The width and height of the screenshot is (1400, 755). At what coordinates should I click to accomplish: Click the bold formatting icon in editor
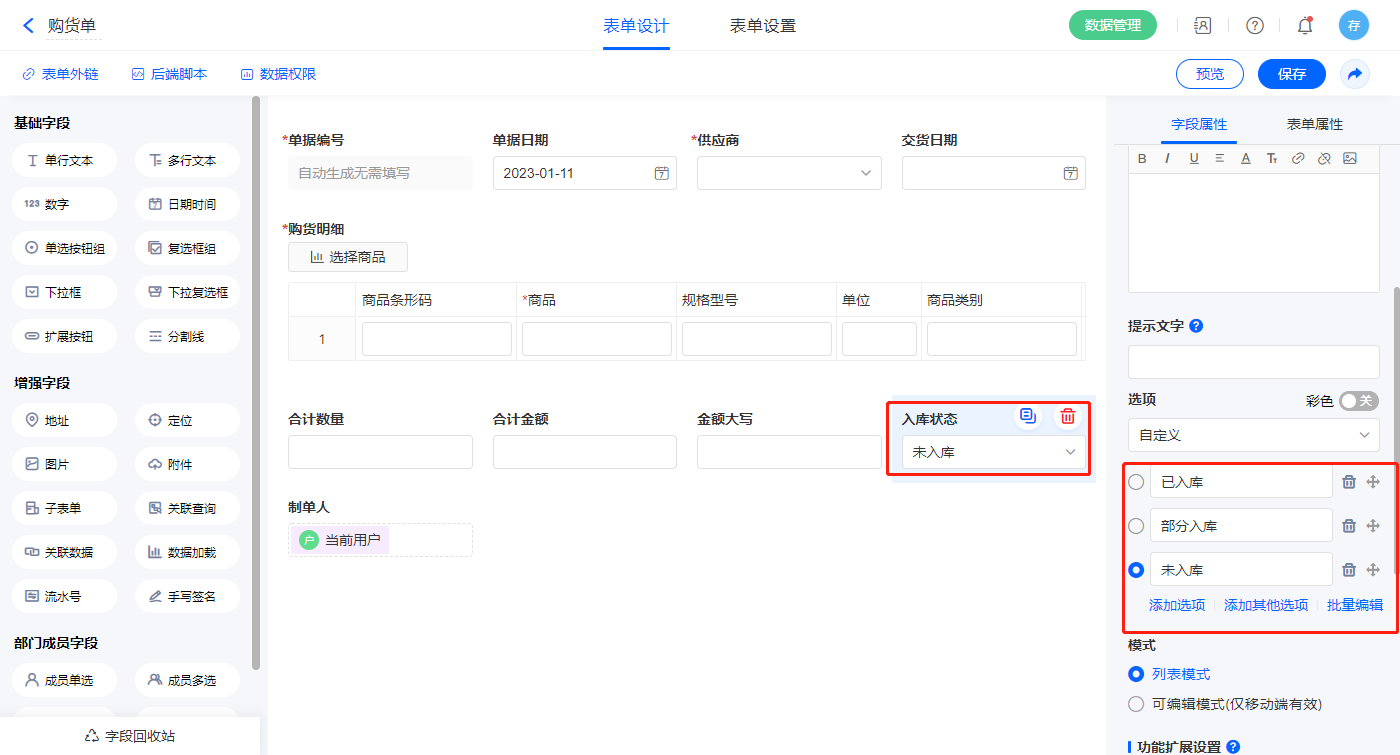click(x=1141, y=158)
